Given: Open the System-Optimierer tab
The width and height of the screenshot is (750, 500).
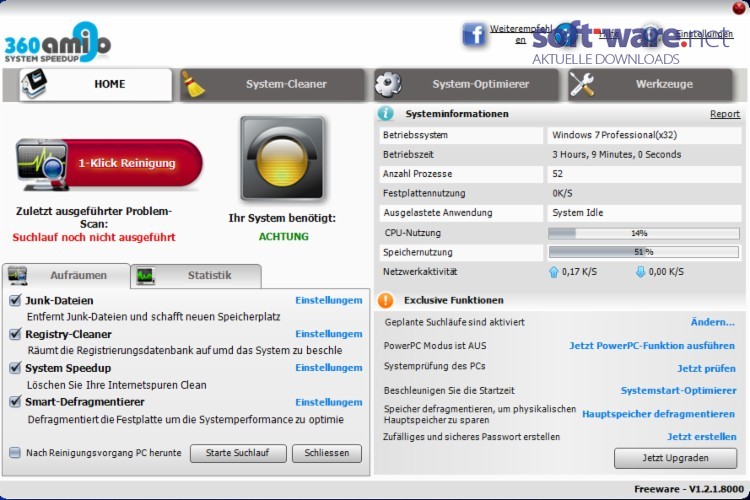Looking at the screenshot, I should [x=467, y=84].
